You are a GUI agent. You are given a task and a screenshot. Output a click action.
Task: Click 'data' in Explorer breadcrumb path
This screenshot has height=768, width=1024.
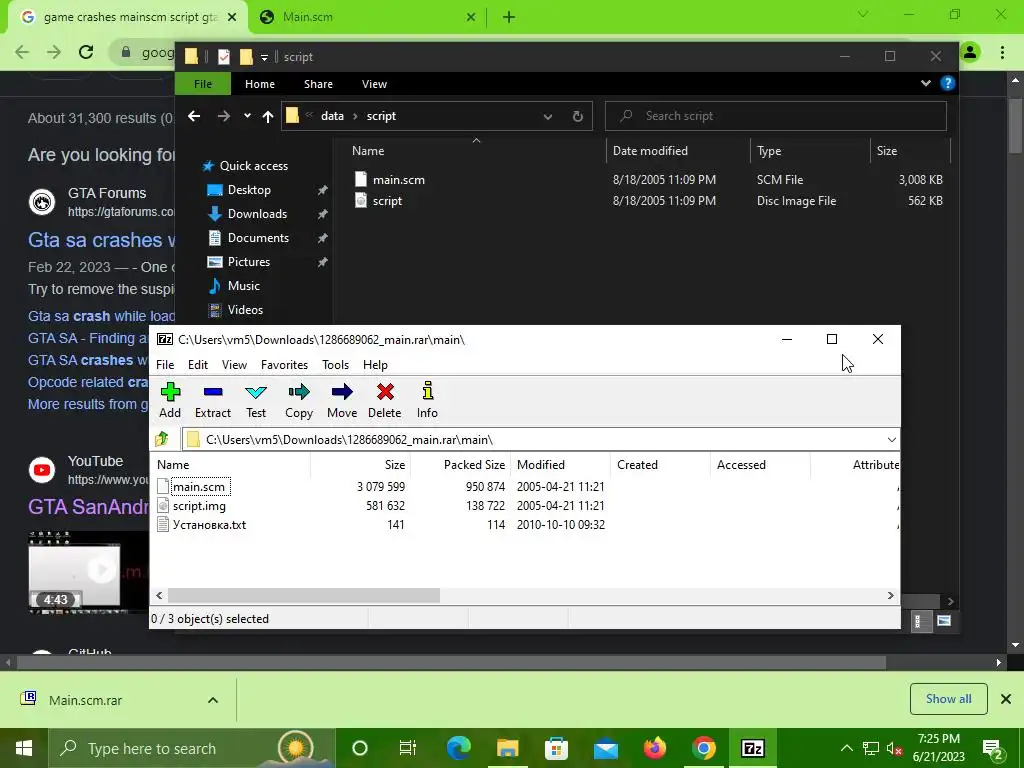pyautogui.click(x=332, y=116)
